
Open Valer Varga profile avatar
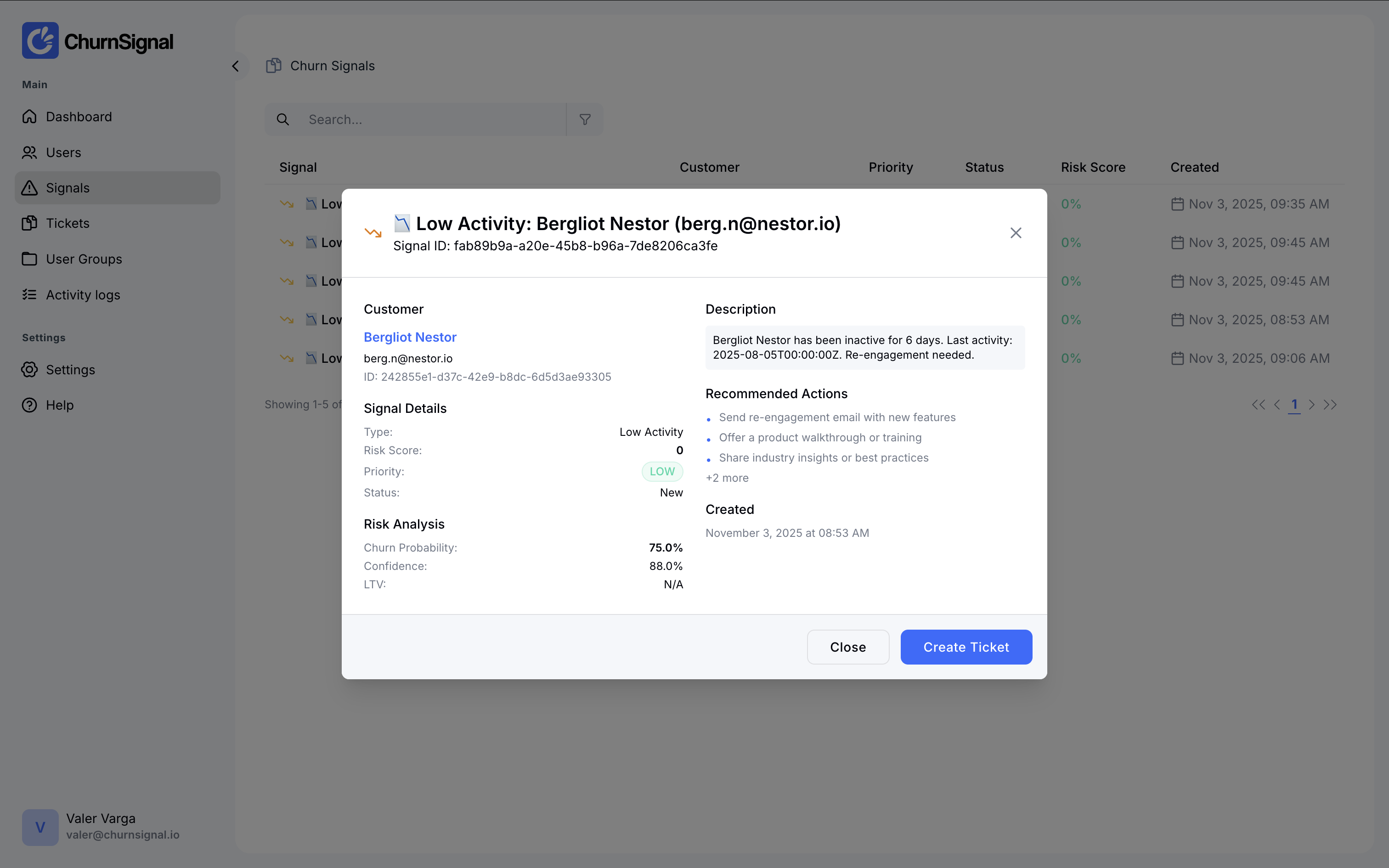[x=40, y=827]
